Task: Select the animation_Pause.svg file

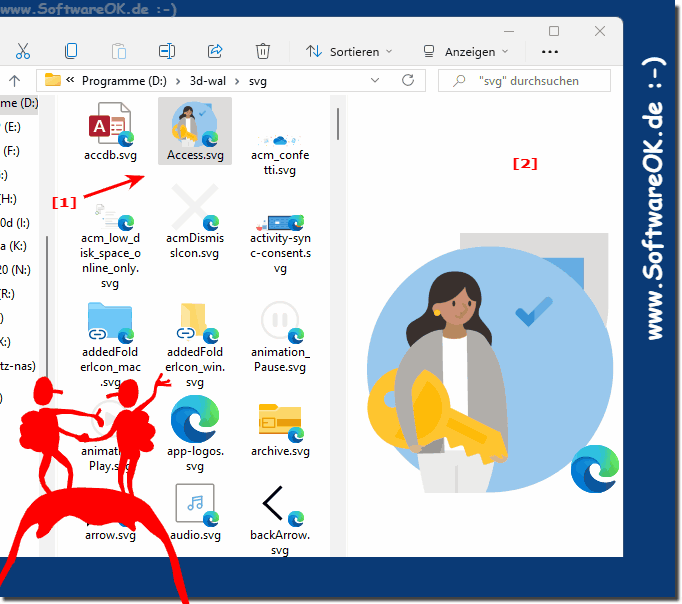Action: tap(280, 337)
